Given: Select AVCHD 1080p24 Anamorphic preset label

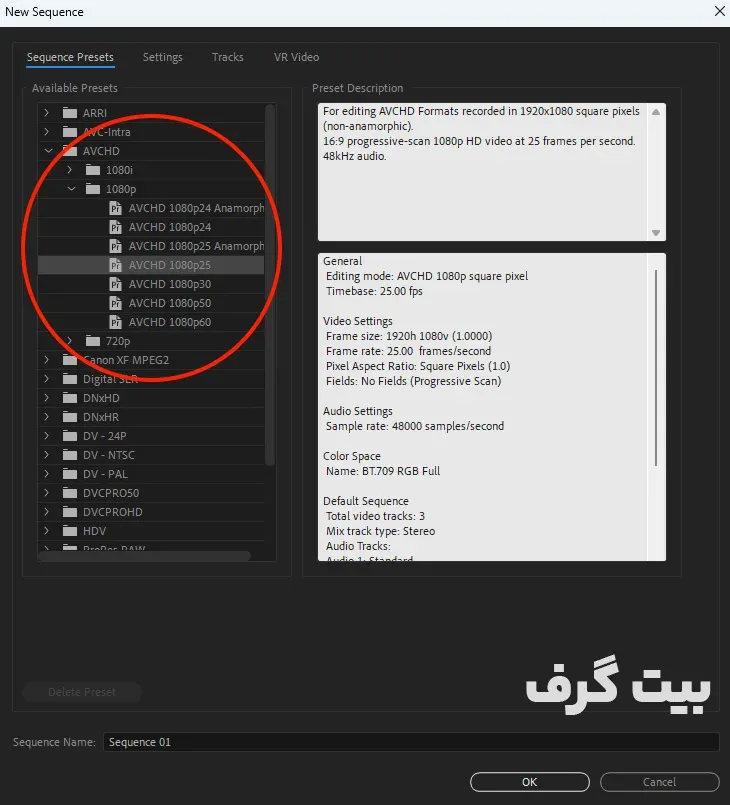Looking at the screenshot, I should pyautogui.click(x=196, y=208).
